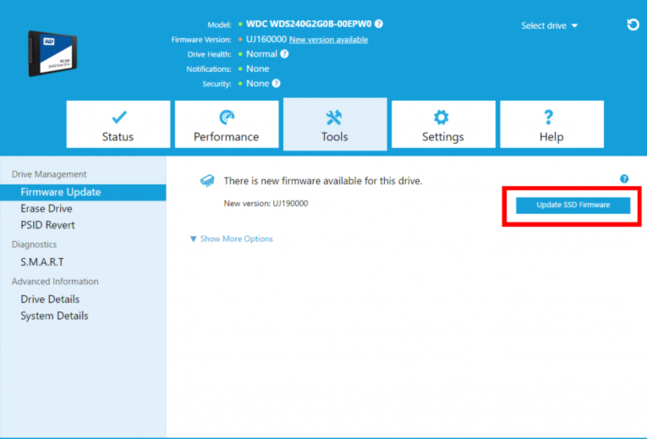This screenshot has height=439, width=647.
Task: Click the help icon beside Drive Health Normal
Action: point(284,54)
